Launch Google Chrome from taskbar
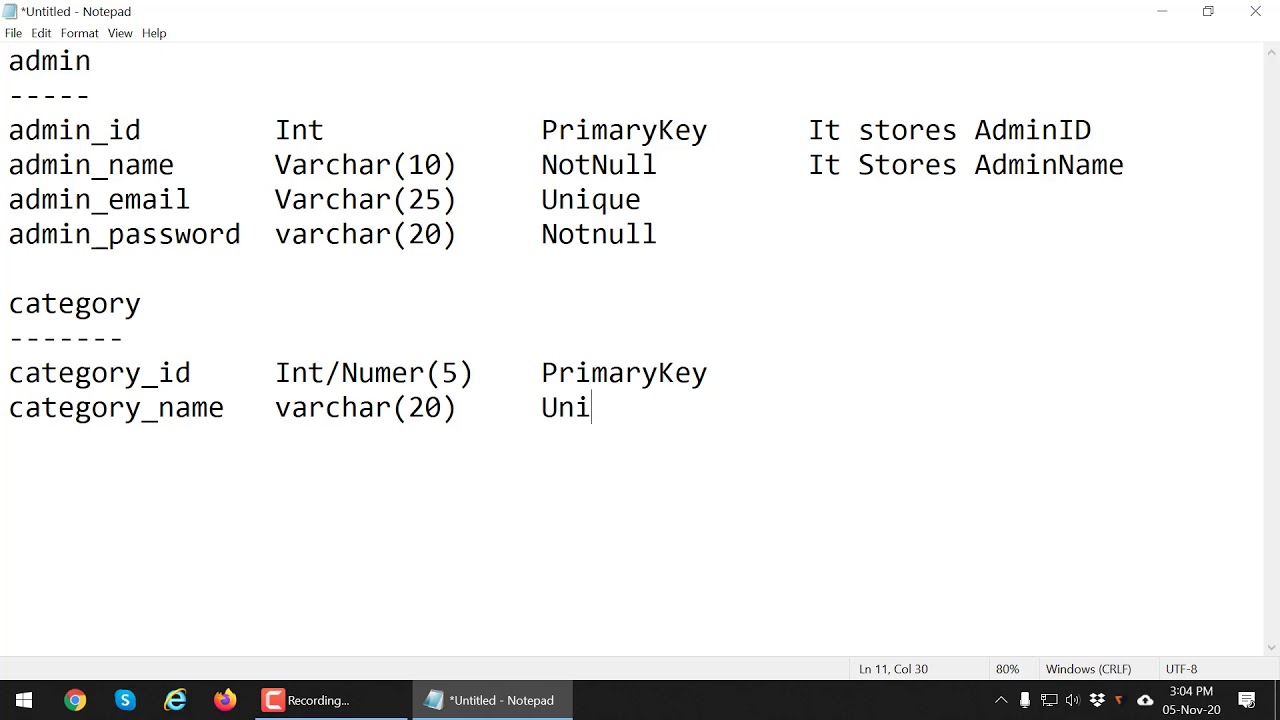Screen dimensions: 1280x720 [75, 700]
